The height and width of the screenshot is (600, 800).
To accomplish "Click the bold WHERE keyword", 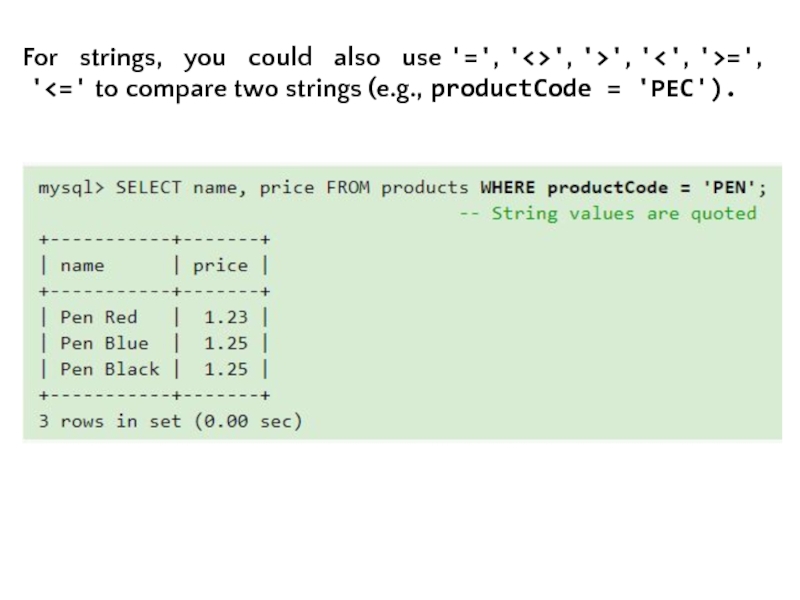I will tap(508, 187).
